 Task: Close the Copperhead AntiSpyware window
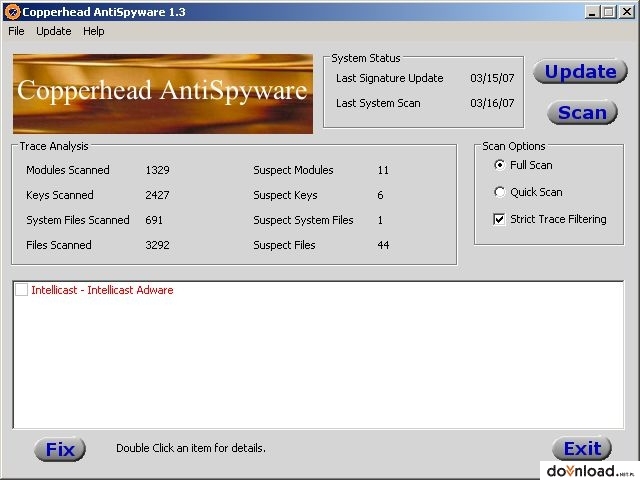point(627,12)
